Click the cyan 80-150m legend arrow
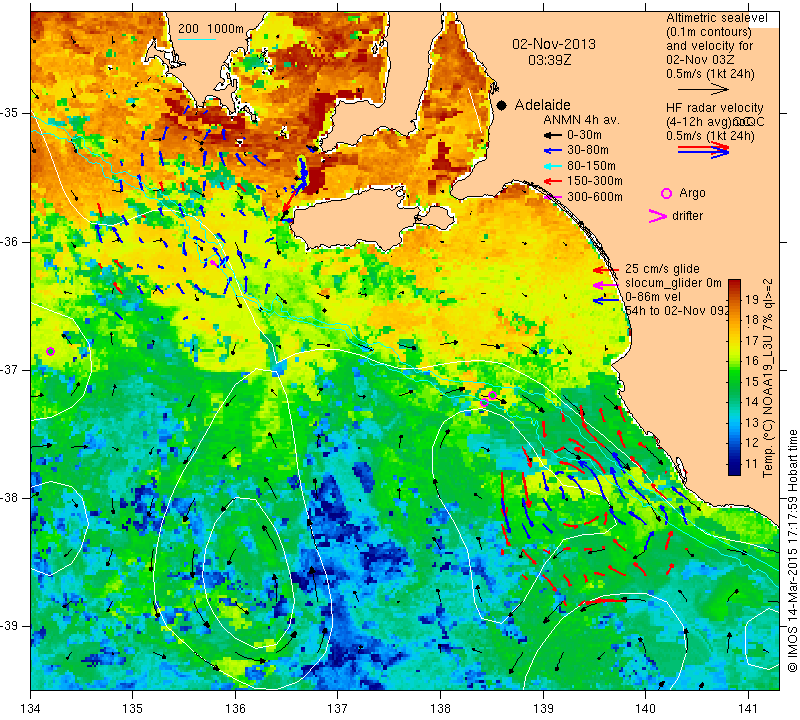 pyautogui.click(x=553, y=166)
